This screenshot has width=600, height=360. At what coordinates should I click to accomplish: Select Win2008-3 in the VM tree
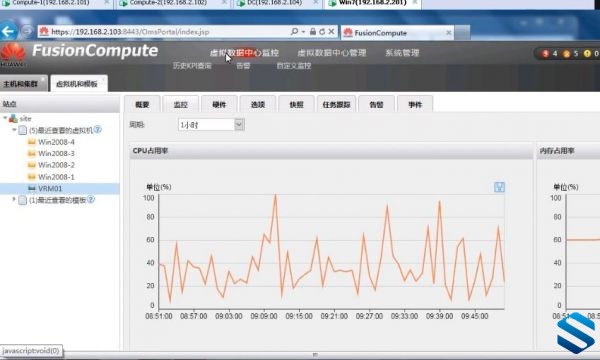click(x=56, y=153)
